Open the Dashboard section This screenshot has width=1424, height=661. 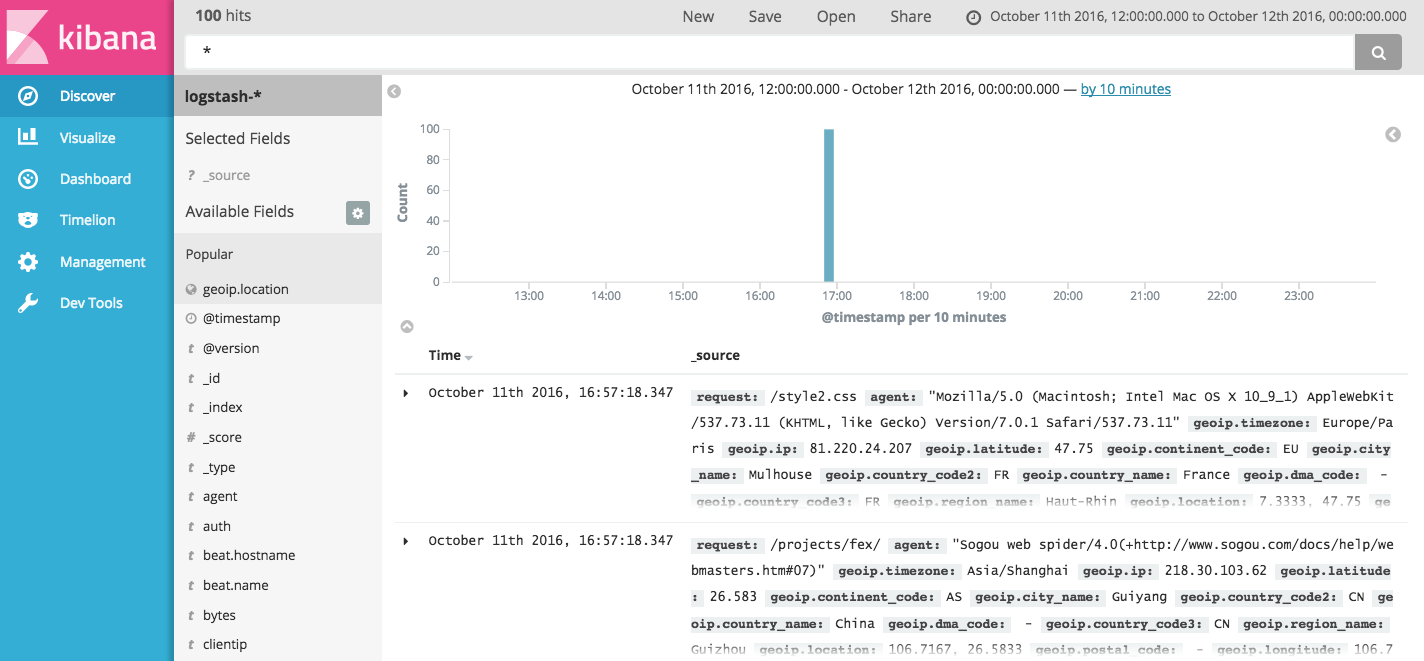(95, 178)
